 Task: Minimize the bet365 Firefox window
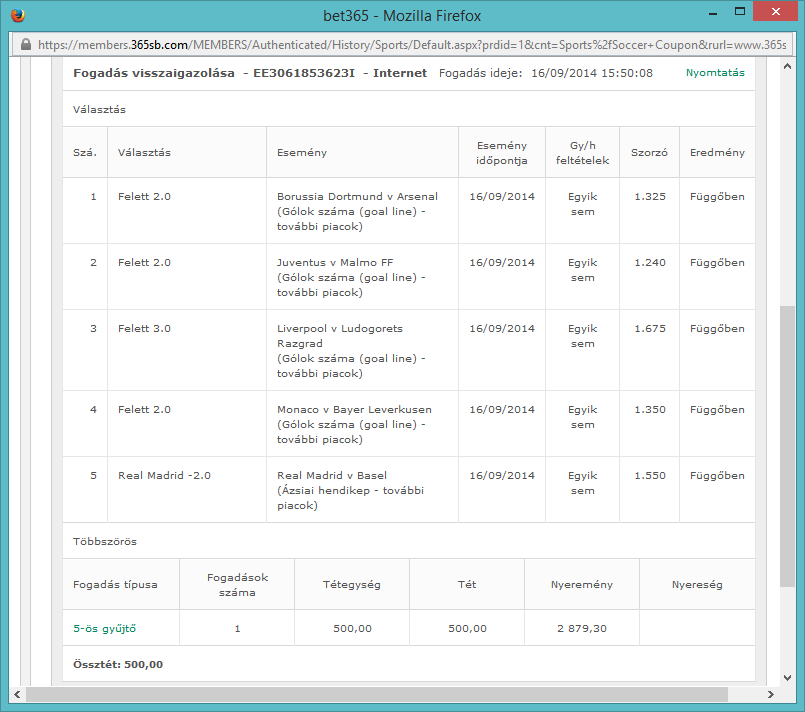pos(713,14)
